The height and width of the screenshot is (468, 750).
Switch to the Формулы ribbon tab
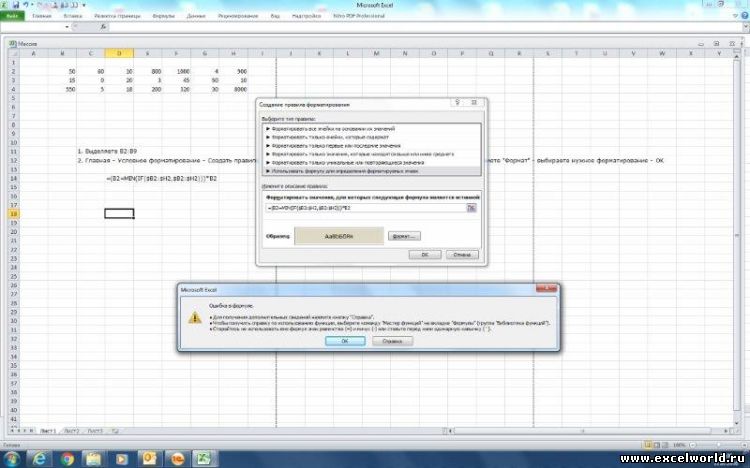(x=164, y=16)
